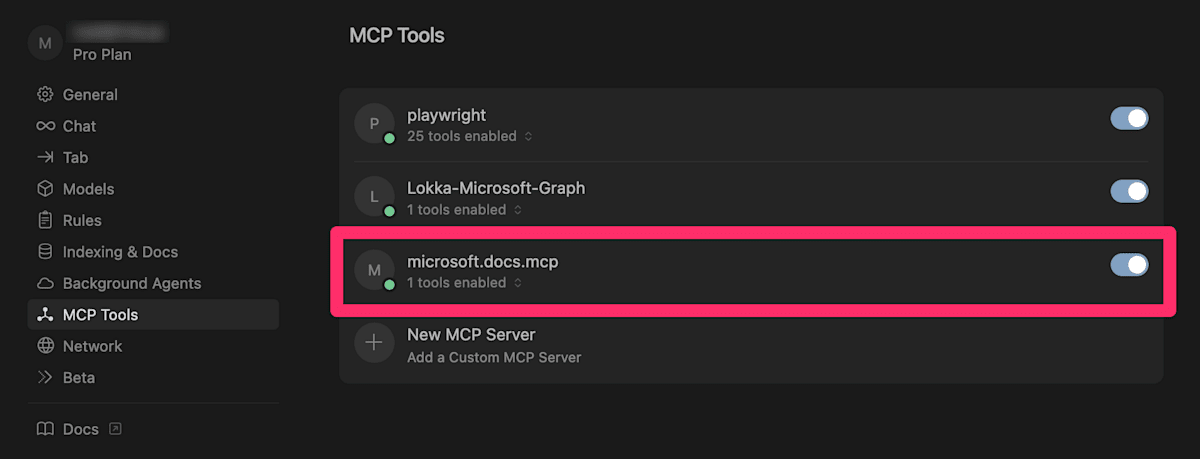Open Indexing & Docs database icon
The width and height of the screenshot is (1200, 459).
(x=45, y=252)
